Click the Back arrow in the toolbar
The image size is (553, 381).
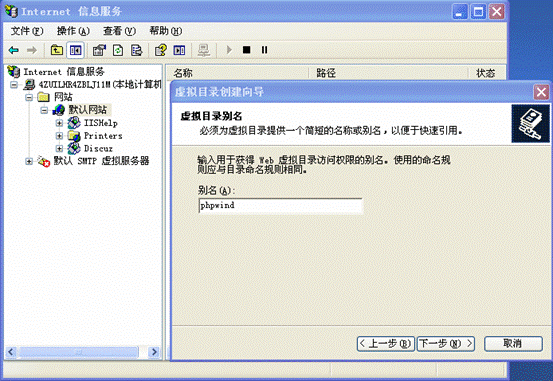point(14,50)
